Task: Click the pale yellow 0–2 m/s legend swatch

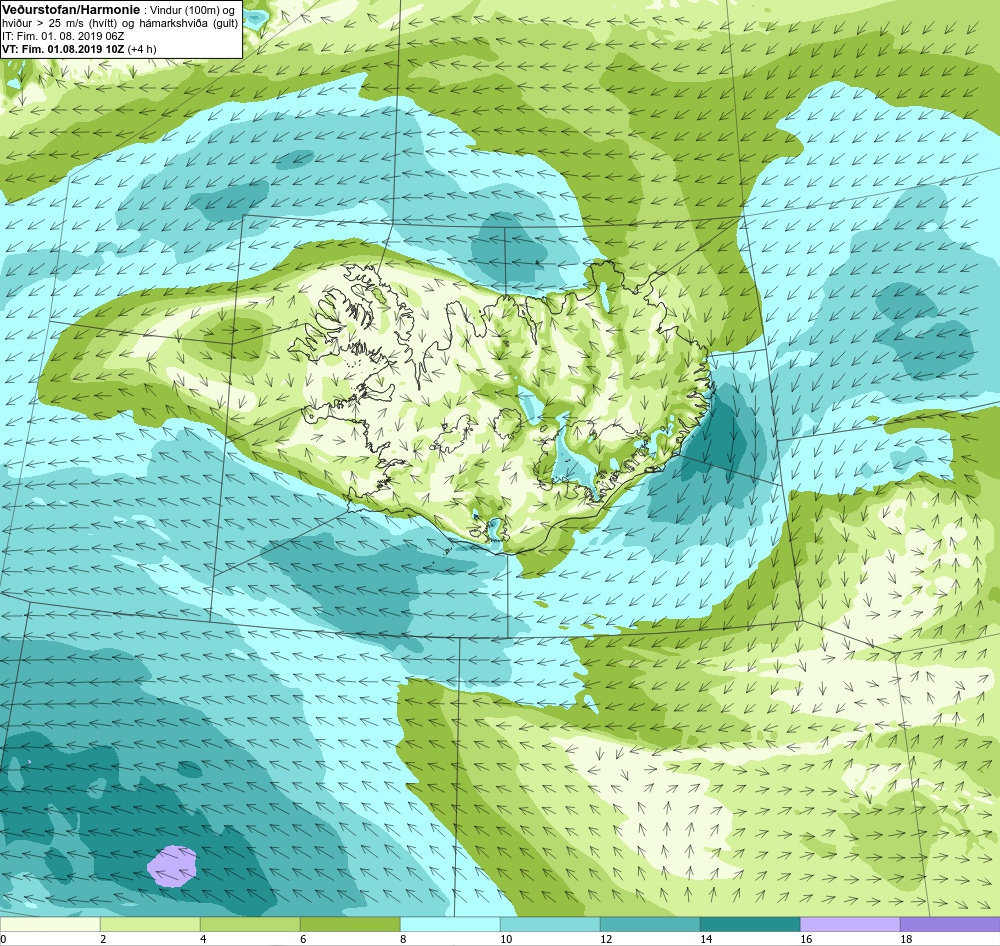Action: click(x=50, y=924)
